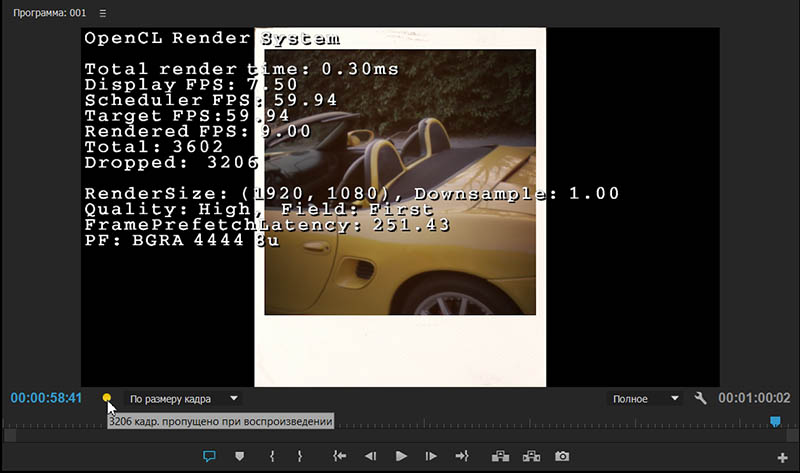Open the 'Полное' playback resolution dropdown

(646, 399)
